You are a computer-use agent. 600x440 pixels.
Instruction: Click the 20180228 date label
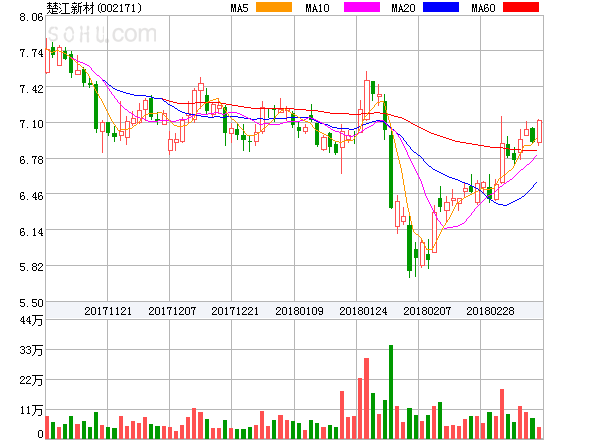pyautogui.click(x=490, y=311)
